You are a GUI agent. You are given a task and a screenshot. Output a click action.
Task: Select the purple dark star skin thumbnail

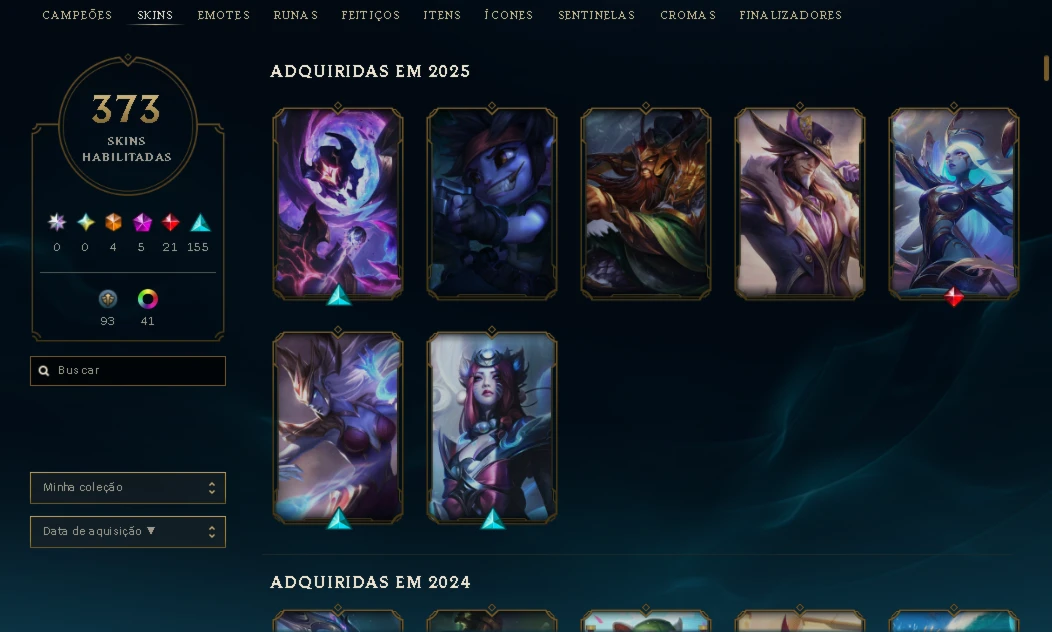pyautogui.click(x=337, y=203)
